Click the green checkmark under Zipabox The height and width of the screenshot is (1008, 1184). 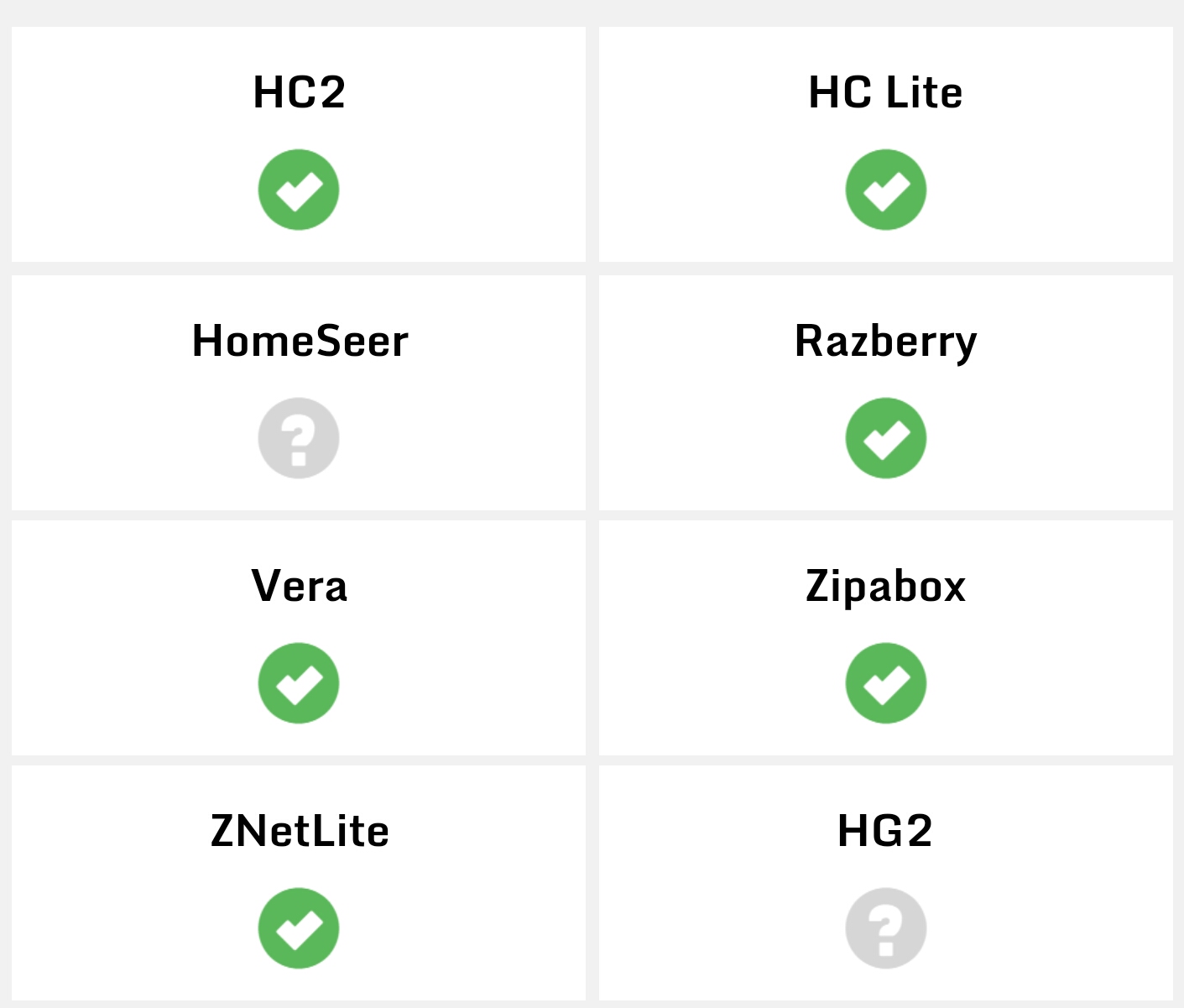(886, 683)
